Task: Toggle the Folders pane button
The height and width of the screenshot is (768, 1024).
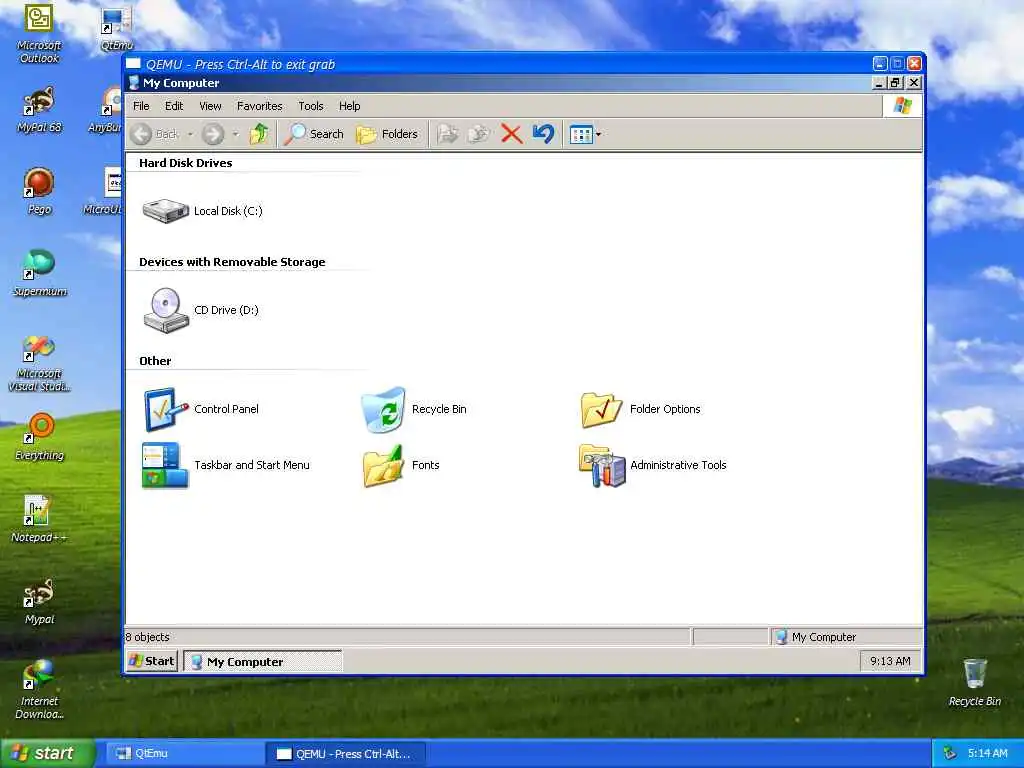Action: point(387,134)
